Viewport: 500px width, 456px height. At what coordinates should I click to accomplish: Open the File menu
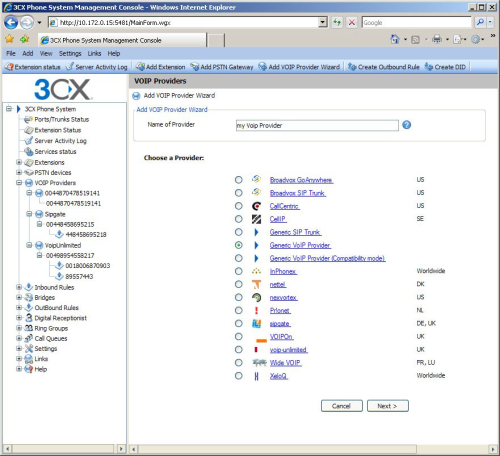click(11, 53)
